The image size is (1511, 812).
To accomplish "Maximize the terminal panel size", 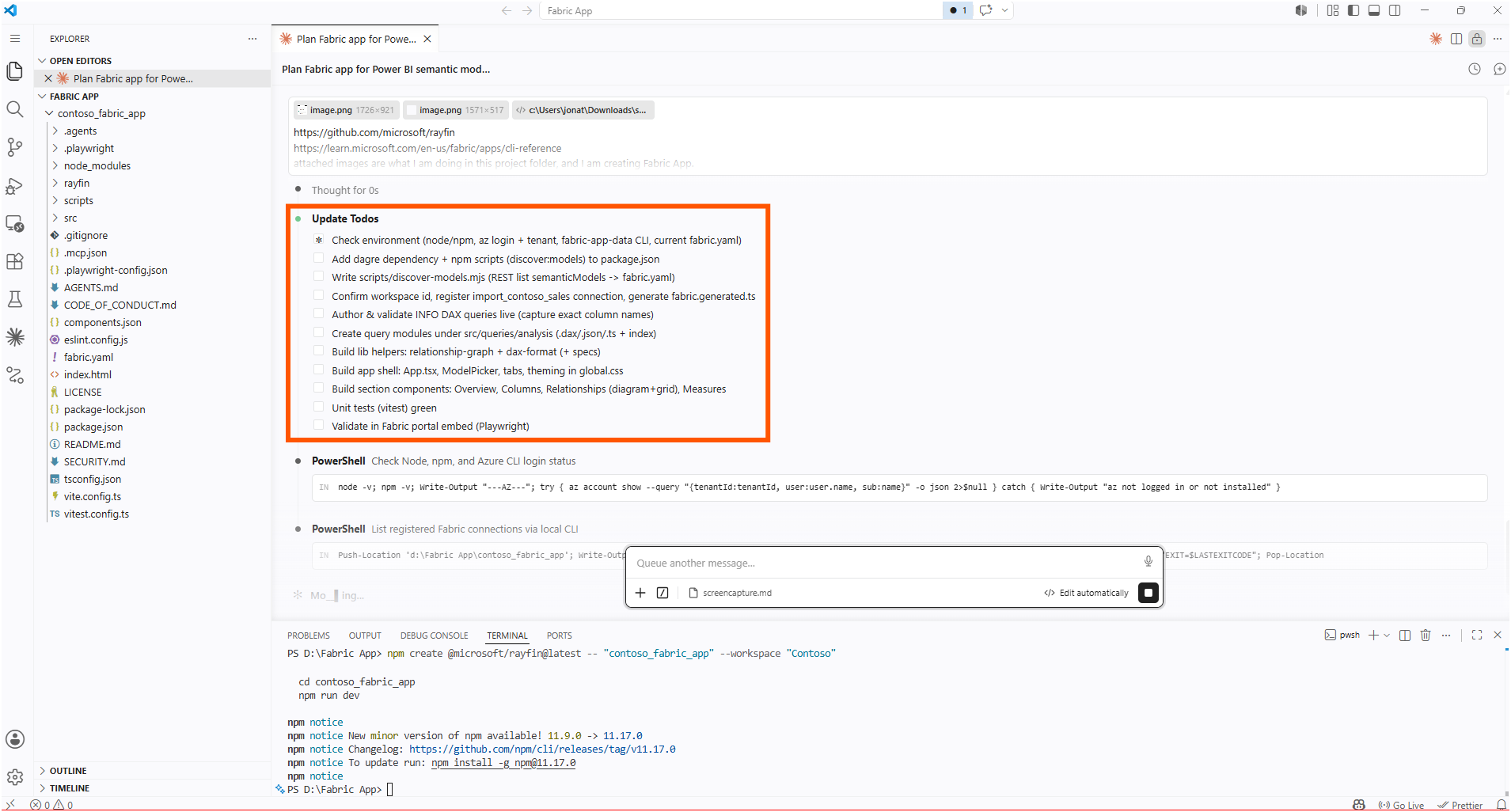I will pos(1477,636).
